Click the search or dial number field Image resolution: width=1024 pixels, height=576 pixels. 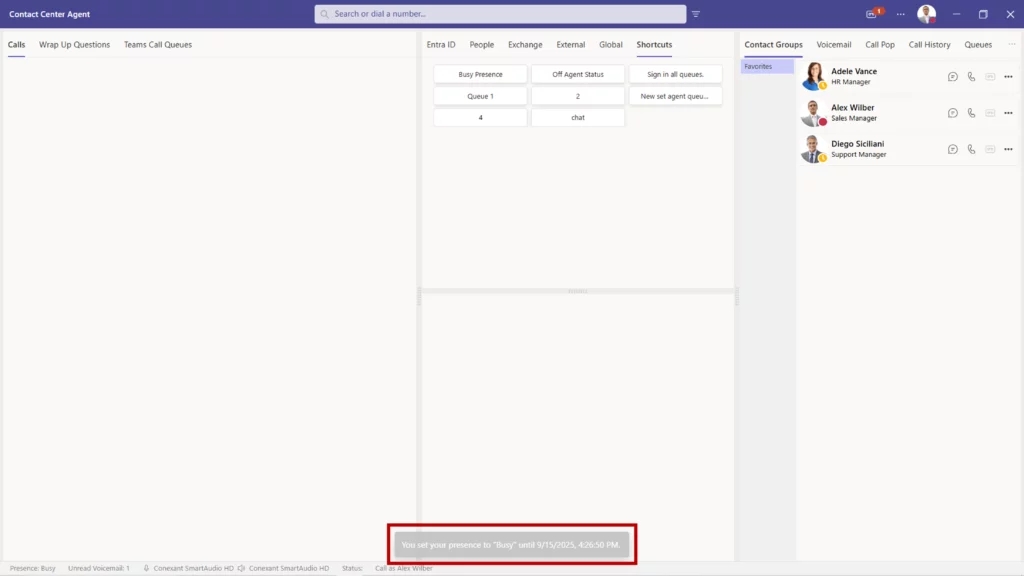pyautogui.click(x=500, y=14)
